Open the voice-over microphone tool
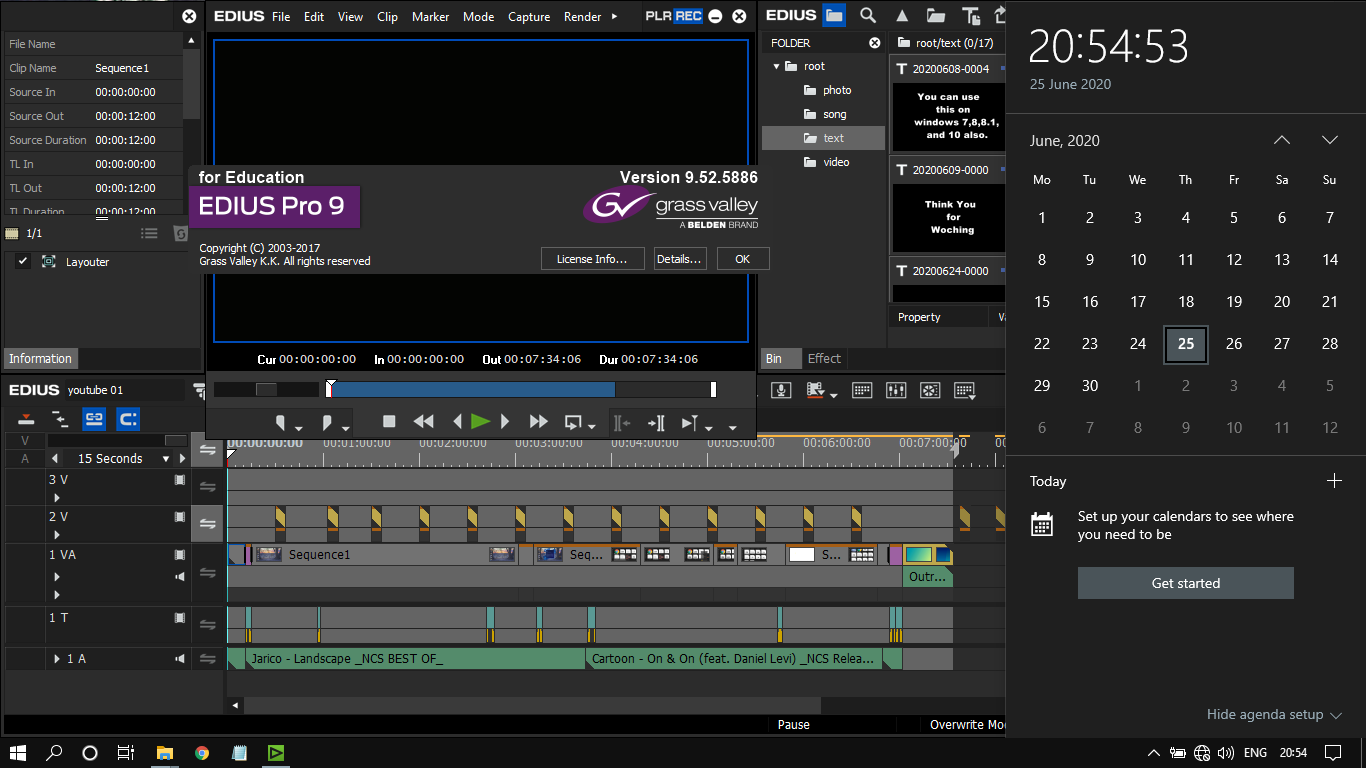 pos(782,390)
